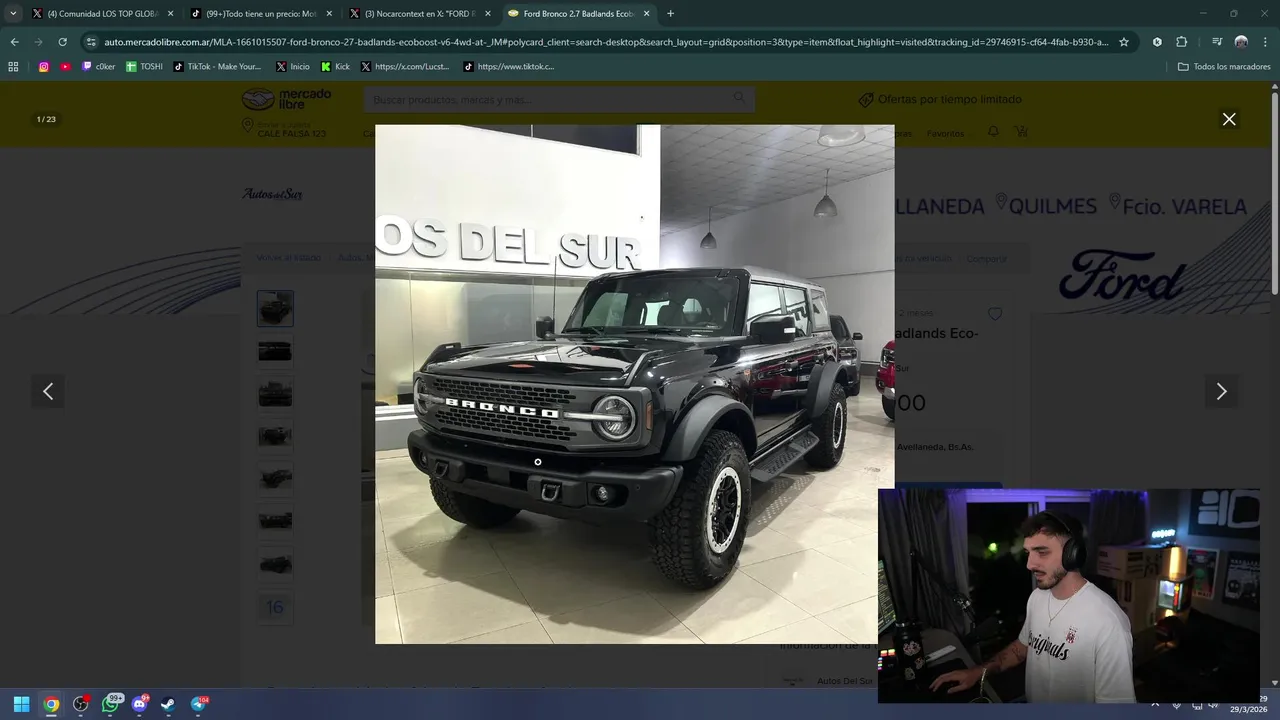Screen dimensions: 1280x720
Task: Open the Instagram bookmark
Action: coord(44,67)
